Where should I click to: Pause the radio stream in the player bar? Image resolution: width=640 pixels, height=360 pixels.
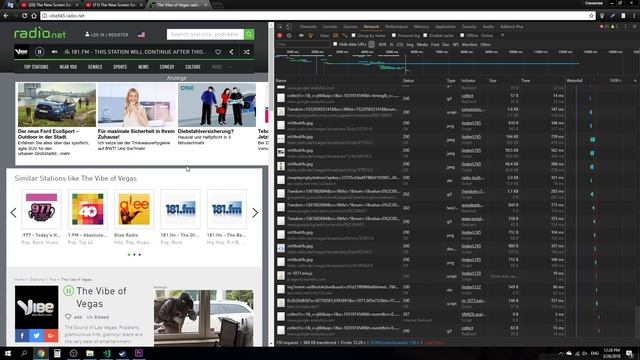point(39,52)
